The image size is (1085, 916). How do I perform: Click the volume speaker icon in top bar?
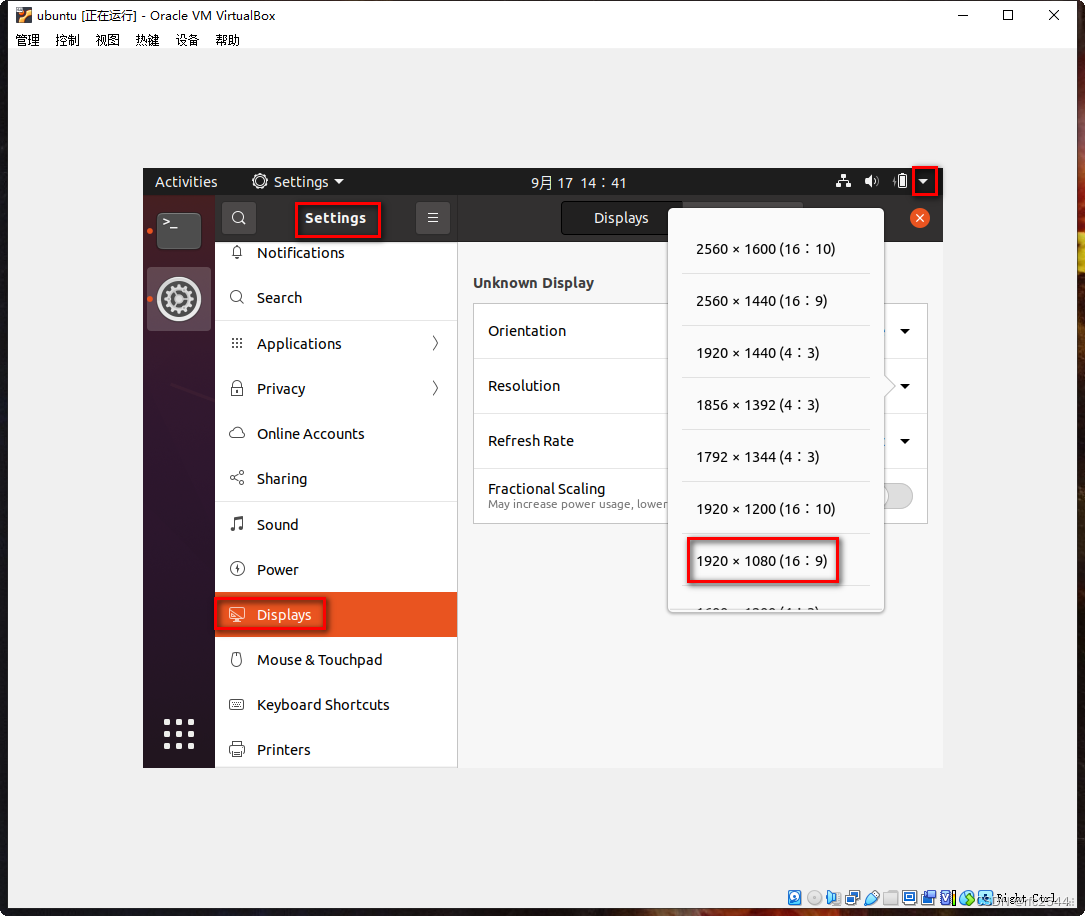pos(871,181)
